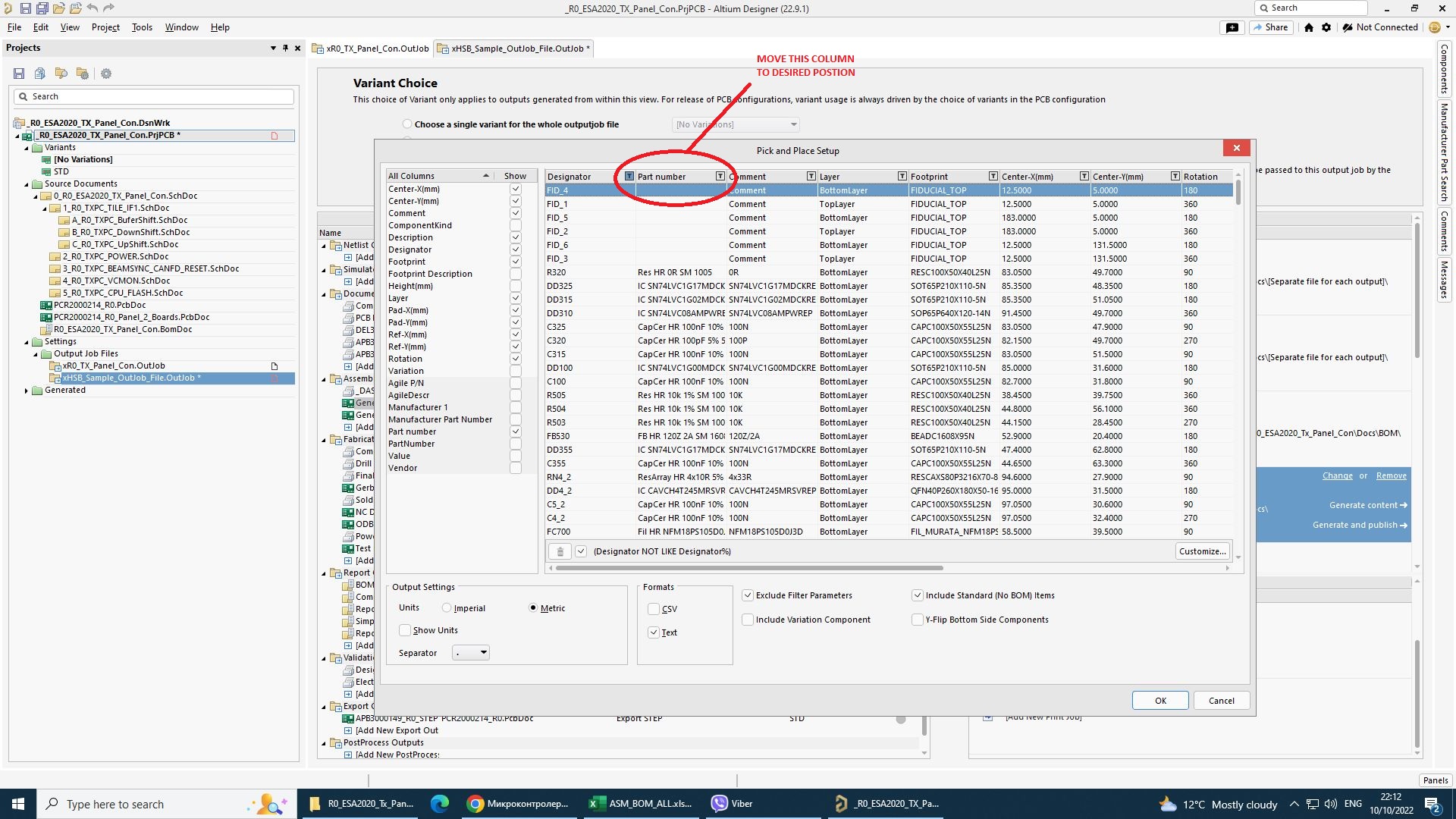Open Viber from the taskbar
The width and height of the screenshot is (1456, 819).
[x=733, y=804]
